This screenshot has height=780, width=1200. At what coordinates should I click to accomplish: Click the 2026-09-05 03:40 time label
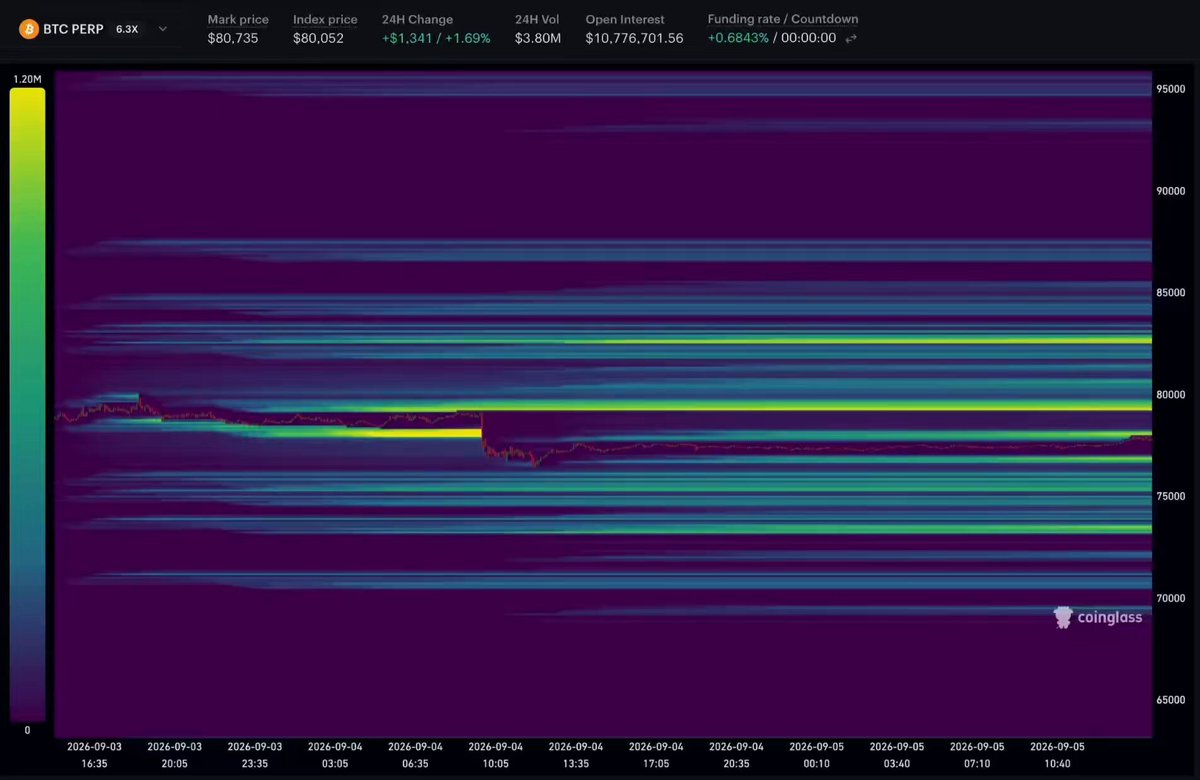[897, 755]
